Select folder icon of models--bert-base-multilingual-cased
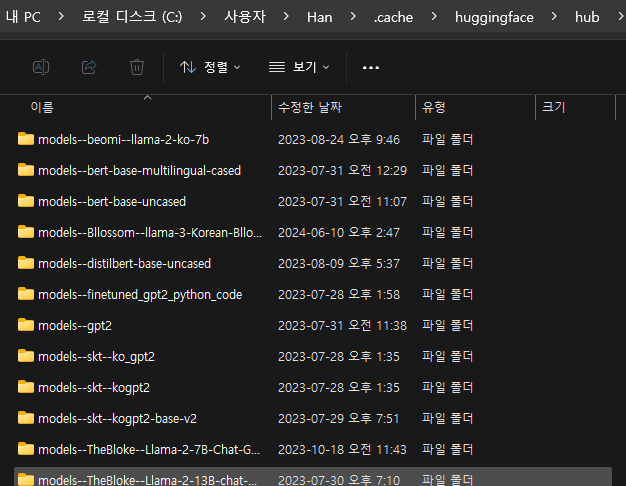The height and width of the screenshot is (486, 626). tap(26, 170)
